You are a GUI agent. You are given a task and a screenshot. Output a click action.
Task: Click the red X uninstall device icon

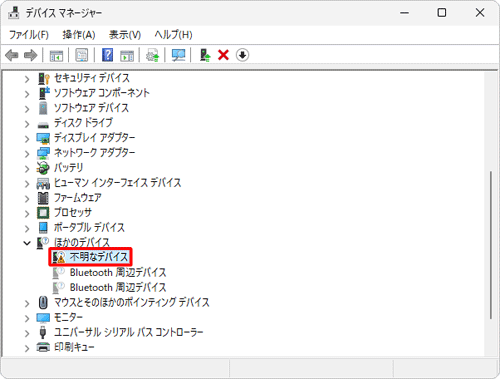pos(223,55)
